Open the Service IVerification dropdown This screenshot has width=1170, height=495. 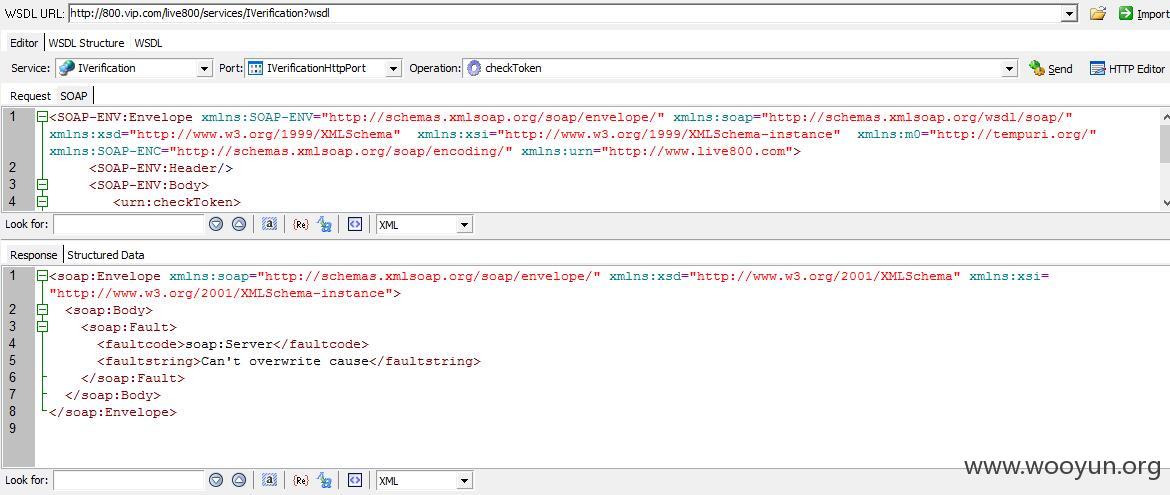click(204, 69)
